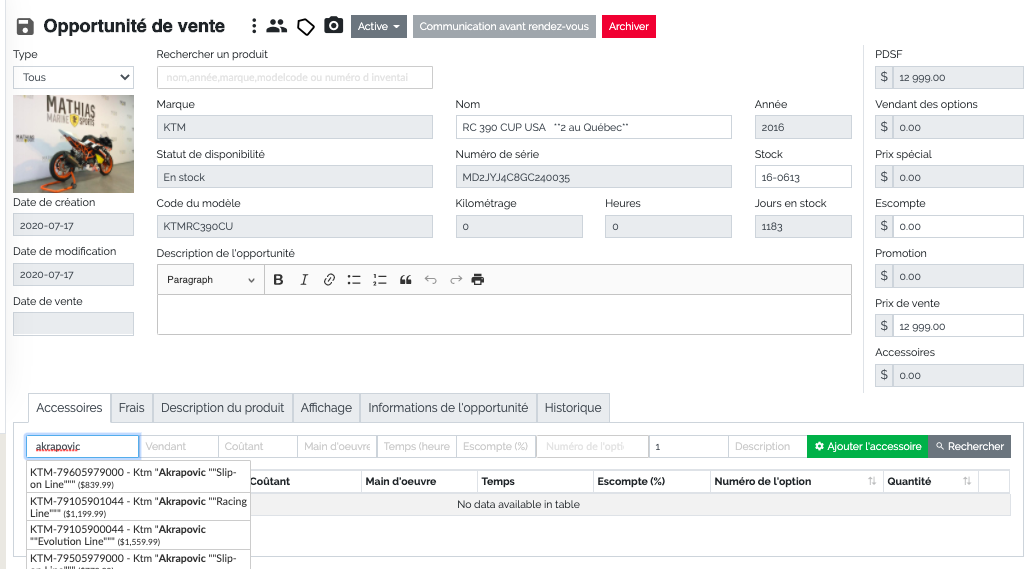This screenshot has height=569, width=1029.
Task: Open the three-dot more options menu
Action: pyautogui.click(x=254, y=26)
